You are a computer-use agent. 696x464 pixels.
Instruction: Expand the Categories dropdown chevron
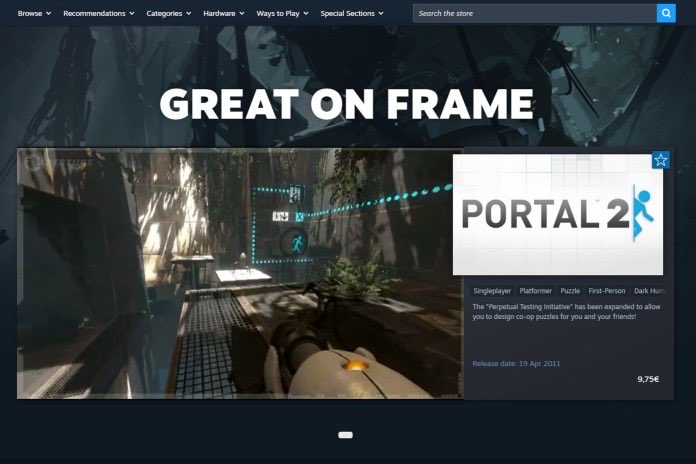189,13
